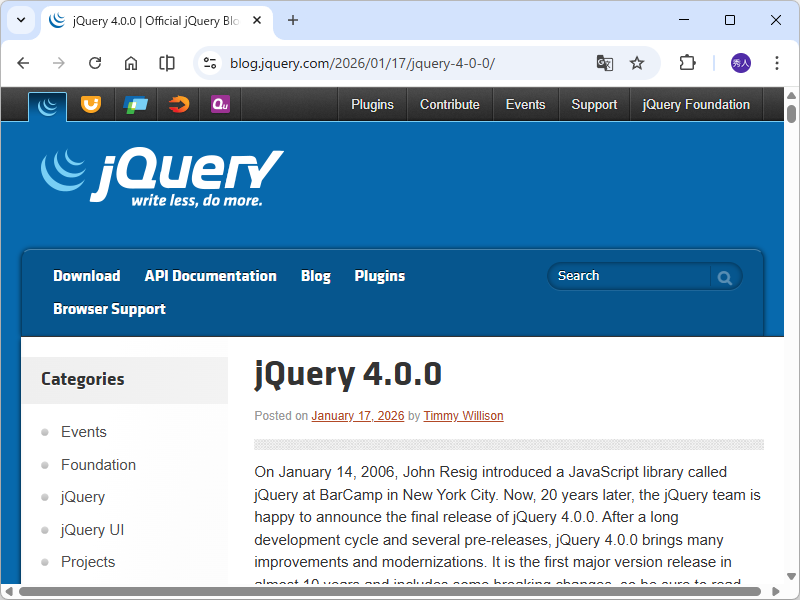
Task: Click the browser forward arrow
Action: 59,63
